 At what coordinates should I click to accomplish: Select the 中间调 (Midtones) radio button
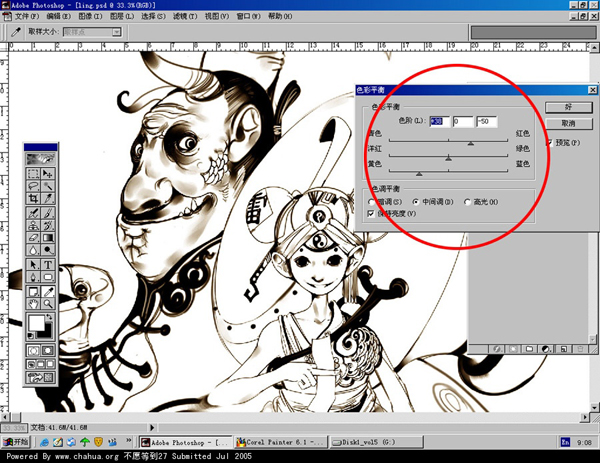(x=416, y=202)
